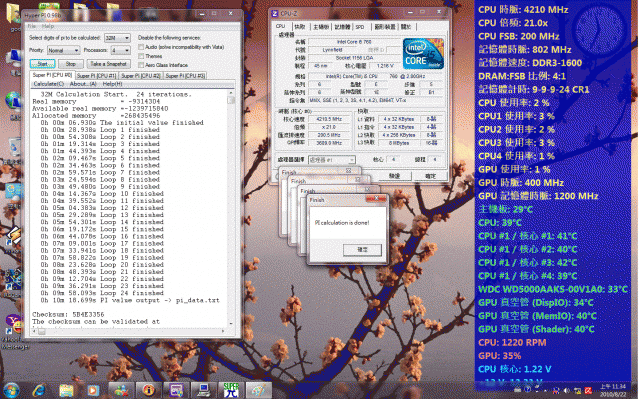
Task: Enable the Themes service checkbox
Action: point(141,56)
